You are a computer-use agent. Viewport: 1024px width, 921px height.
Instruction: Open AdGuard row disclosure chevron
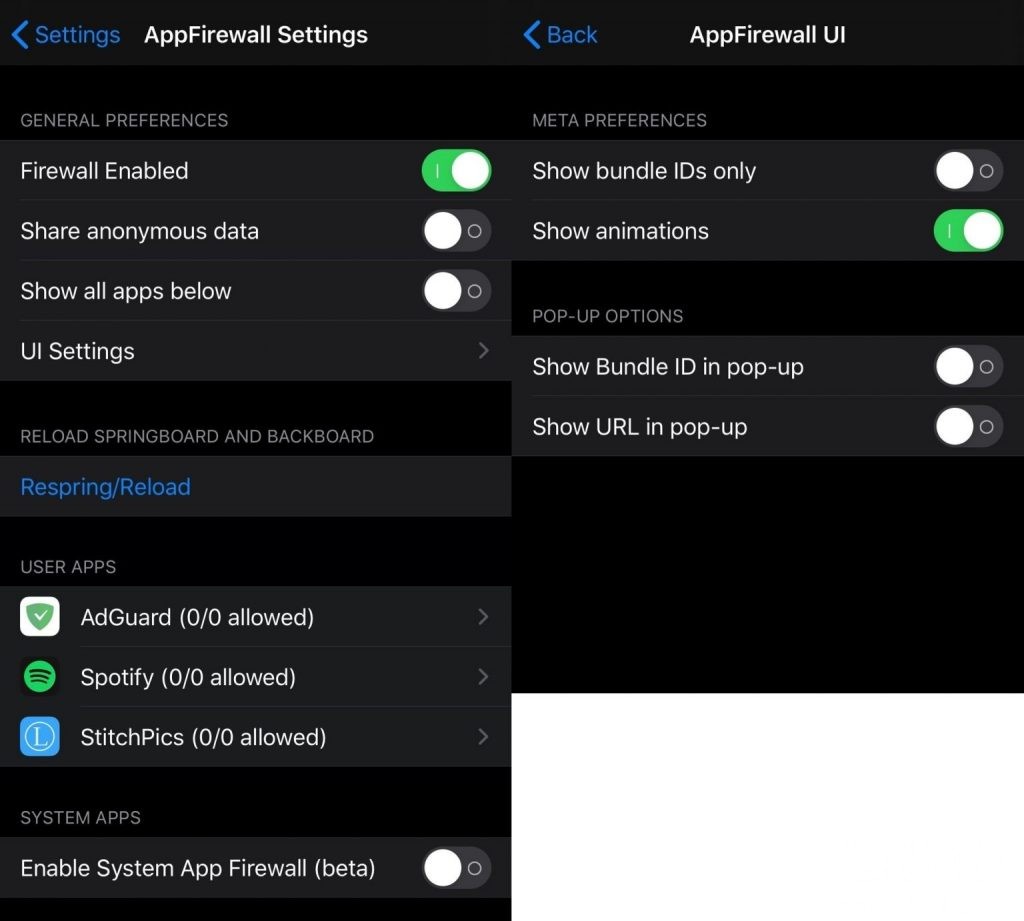pyautogui.click(x=484, y=617)
